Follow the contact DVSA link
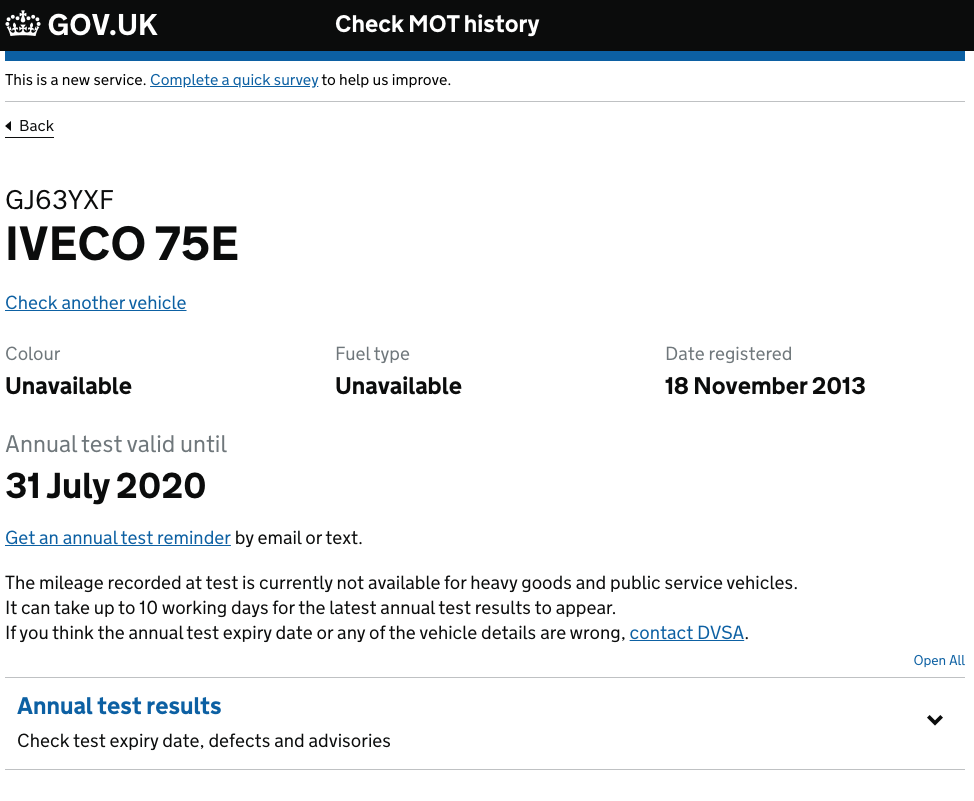The height and width of the screenshot is (801, 974). (x=687, y=633)
